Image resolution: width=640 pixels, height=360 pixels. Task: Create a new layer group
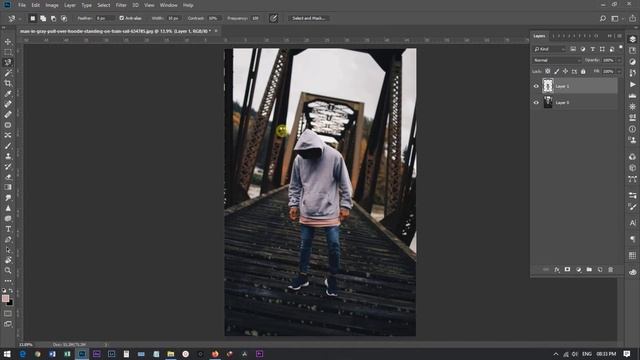pos(589,269)
